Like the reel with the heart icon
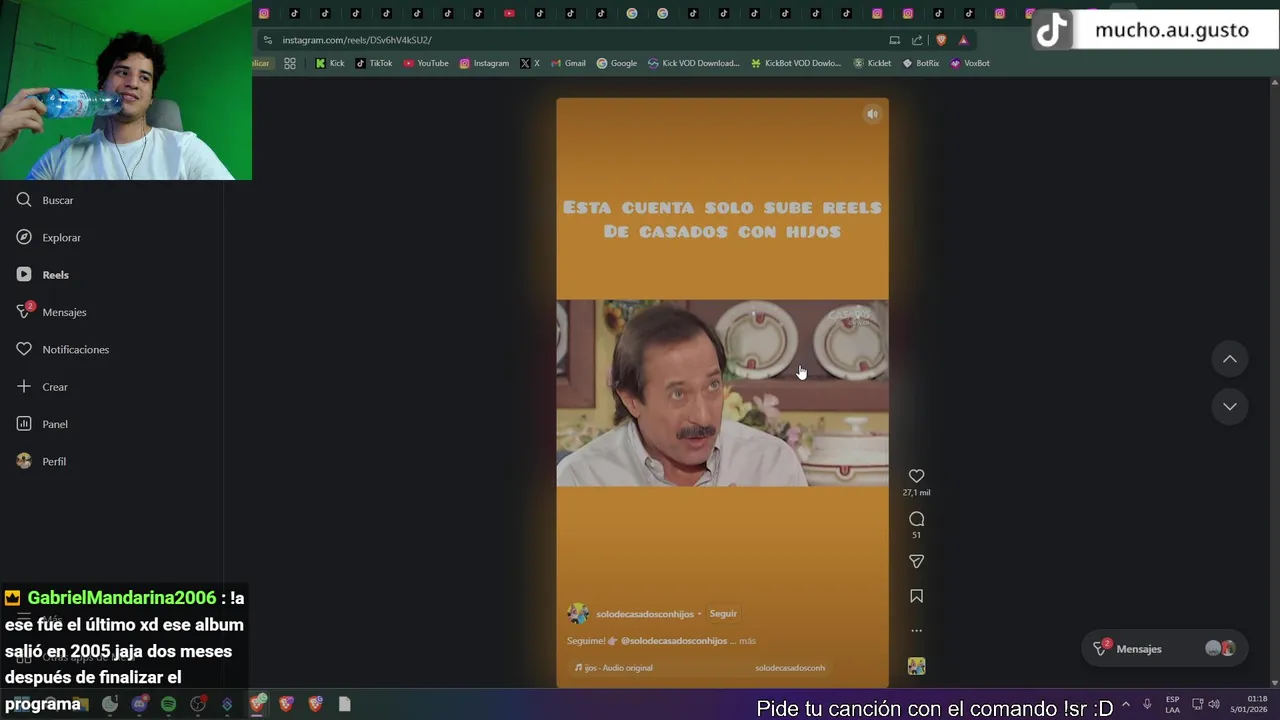Image resolution: width=1280 pixels, height=720 pixels. tap(916, 476)
